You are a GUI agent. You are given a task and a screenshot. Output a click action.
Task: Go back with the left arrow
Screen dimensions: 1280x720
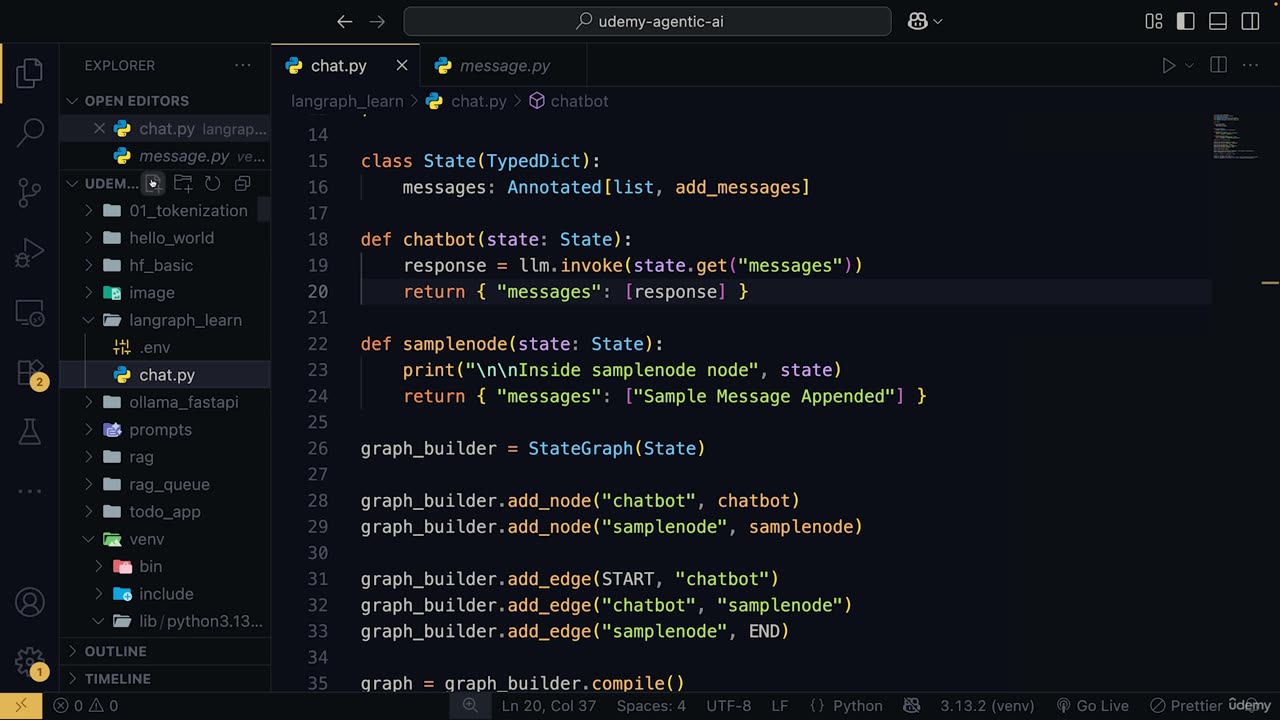pyautogui.click(x=345, y=21)
